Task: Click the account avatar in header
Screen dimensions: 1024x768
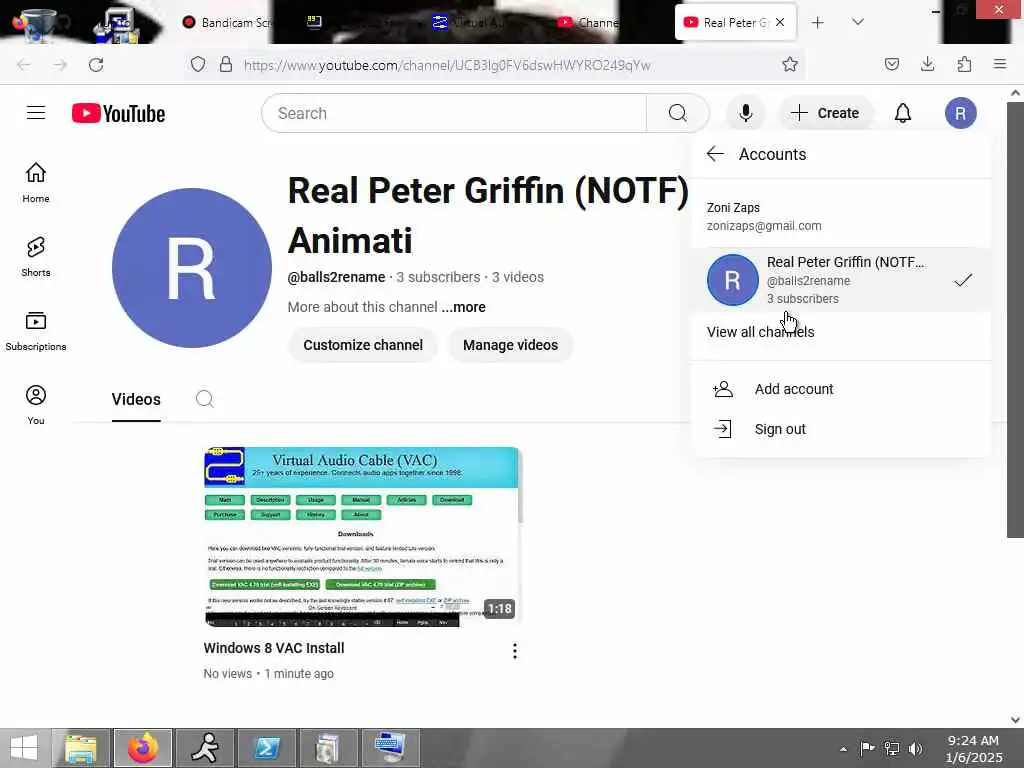Action: click(960, 113)
